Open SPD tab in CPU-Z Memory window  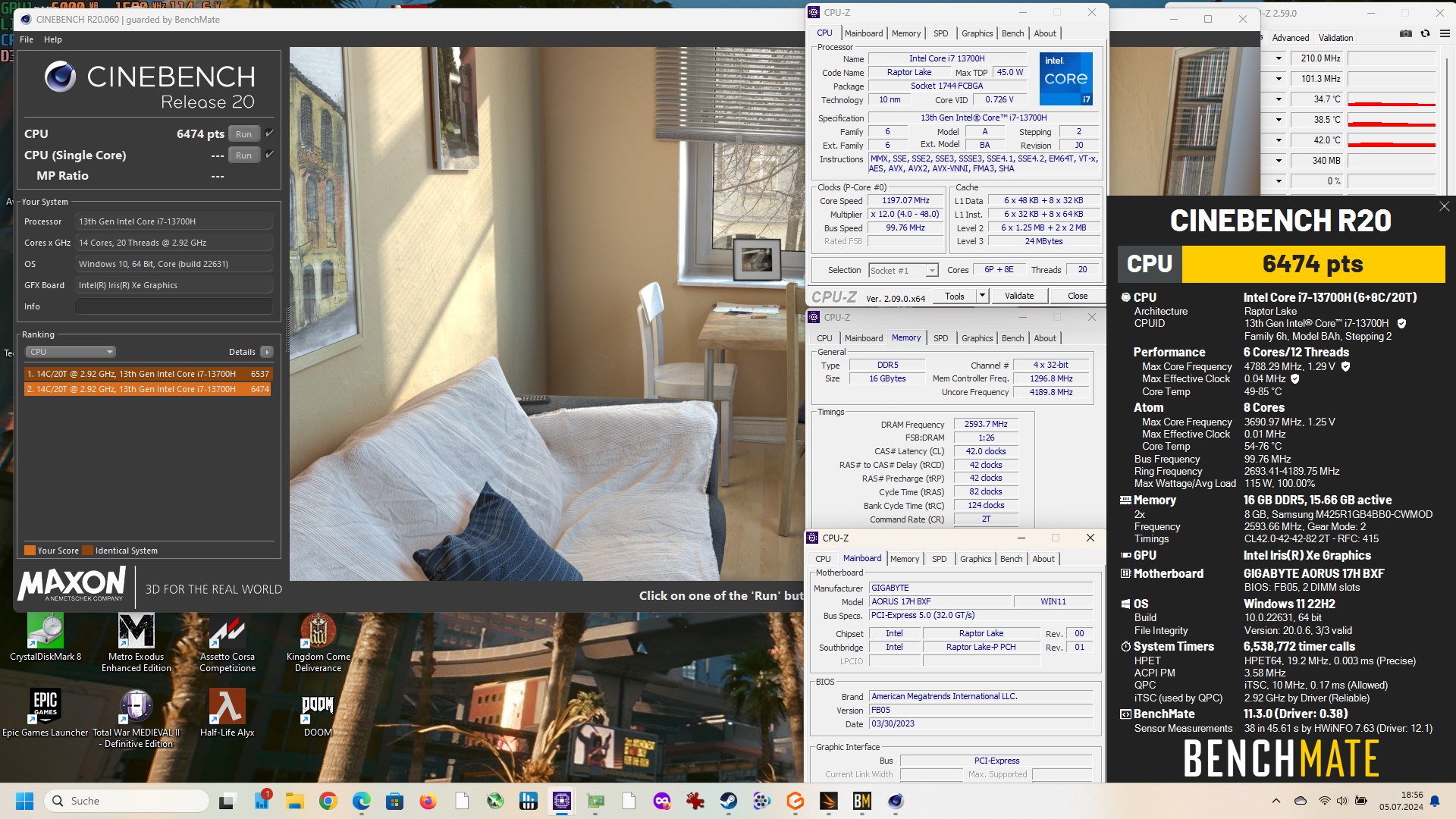[940, 338]
